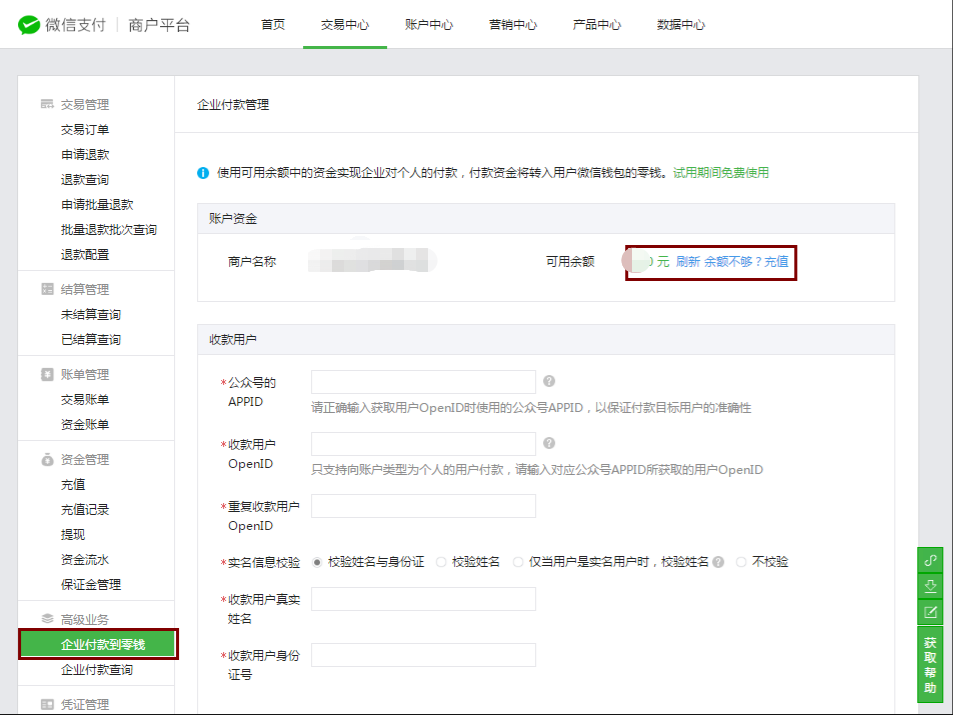Click the 余额不够？充值 link
The image size is (953, 715).
746,262
